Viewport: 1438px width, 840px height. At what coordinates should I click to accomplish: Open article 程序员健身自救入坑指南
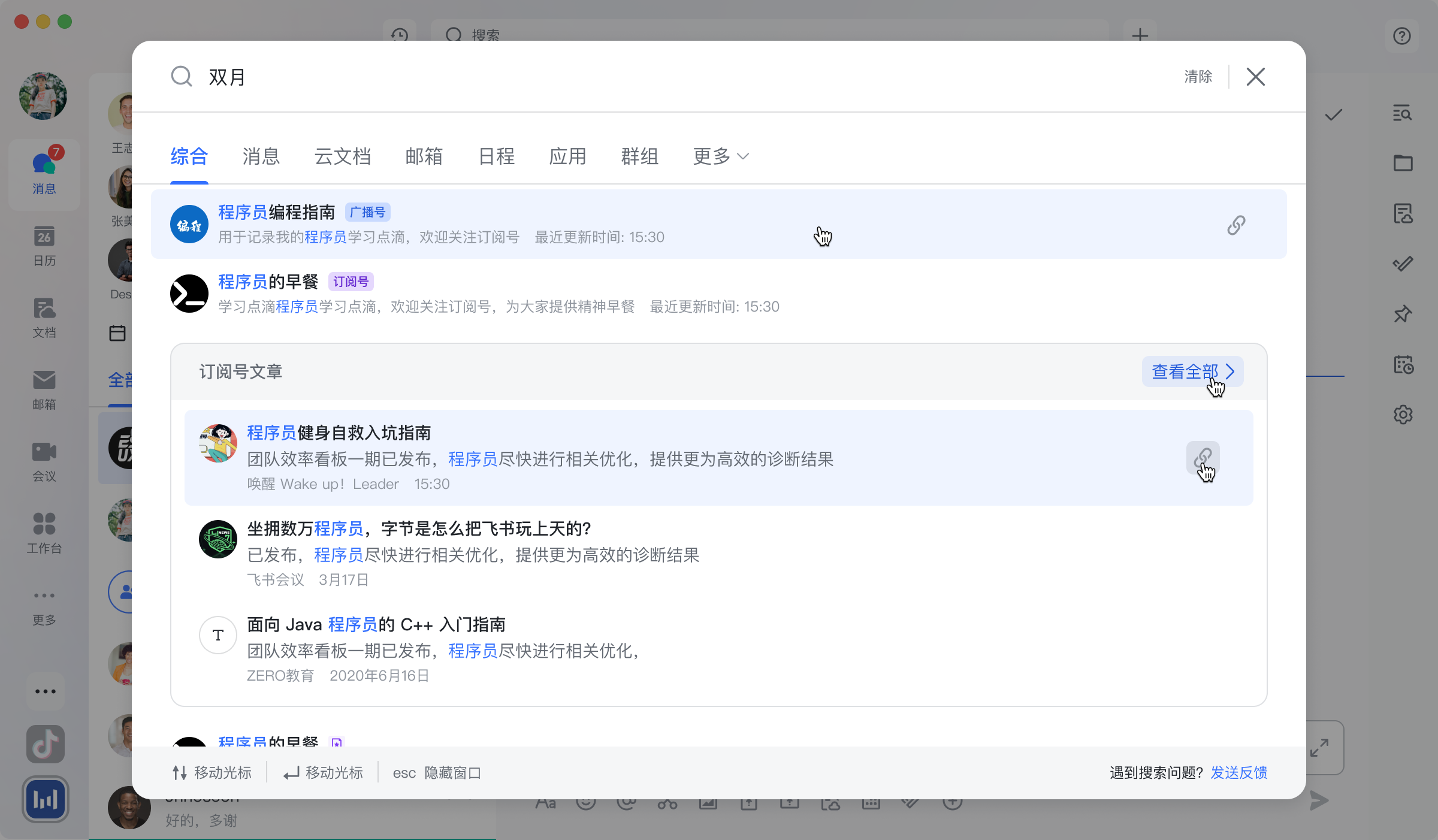coord(719,458)
